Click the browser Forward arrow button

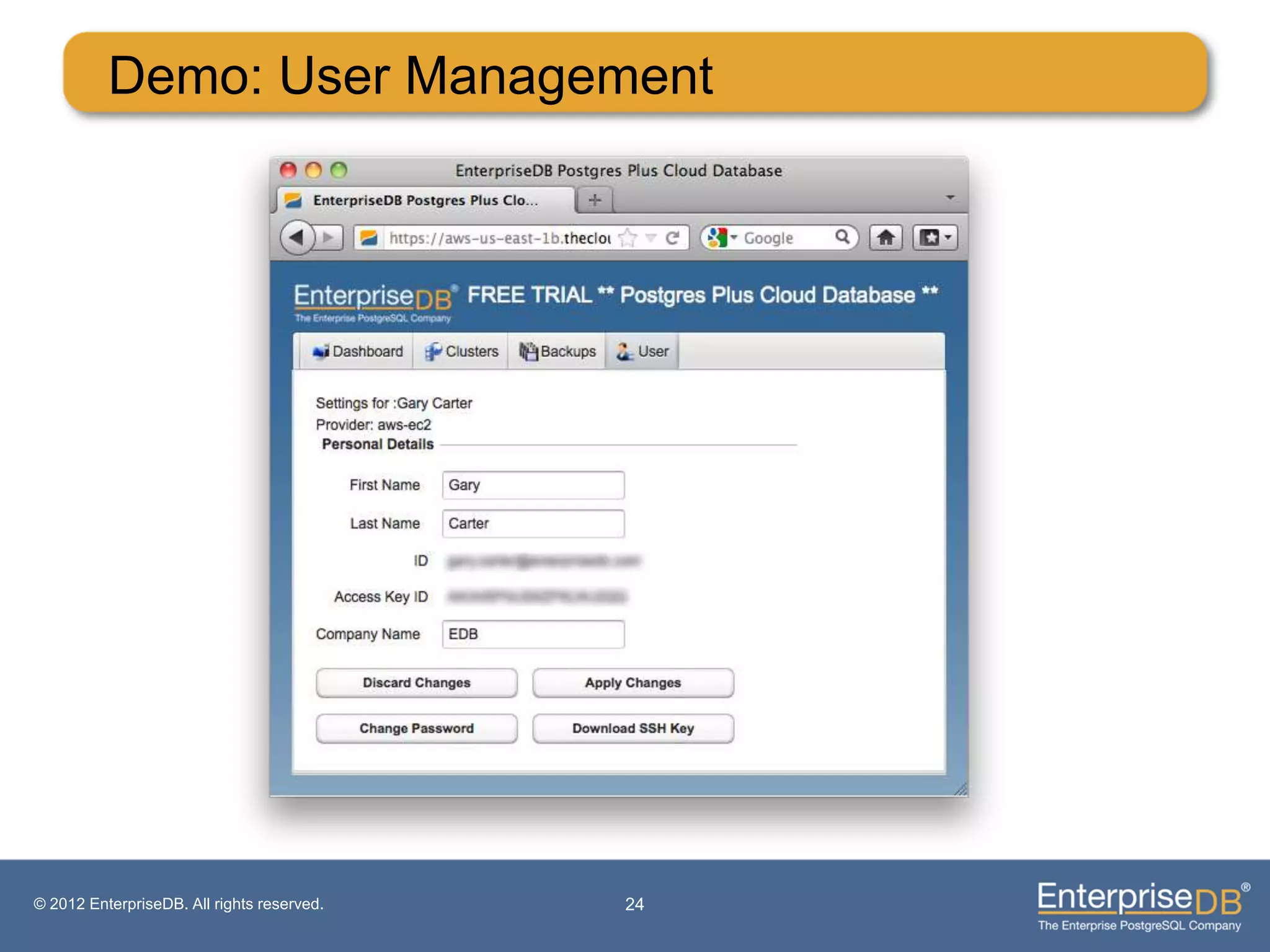329,237
